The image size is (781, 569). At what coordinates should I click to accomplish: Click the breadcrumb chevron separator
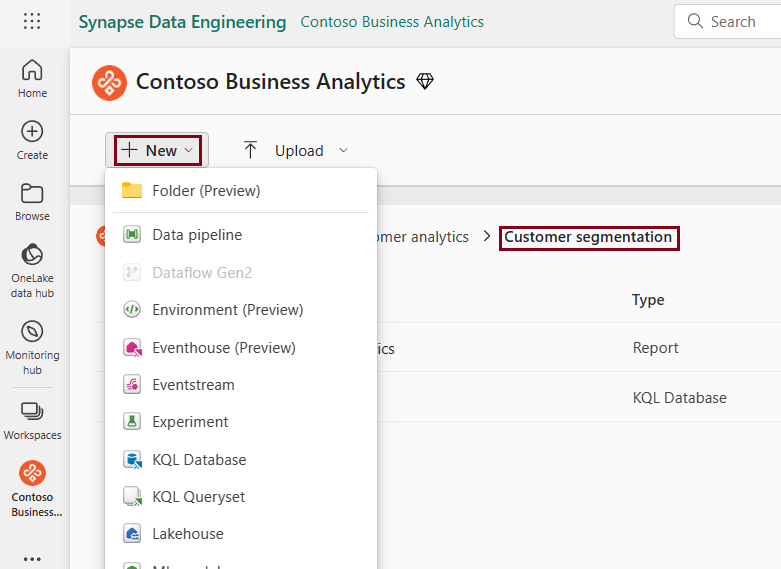pyautogui.click(x=487, y=236)
